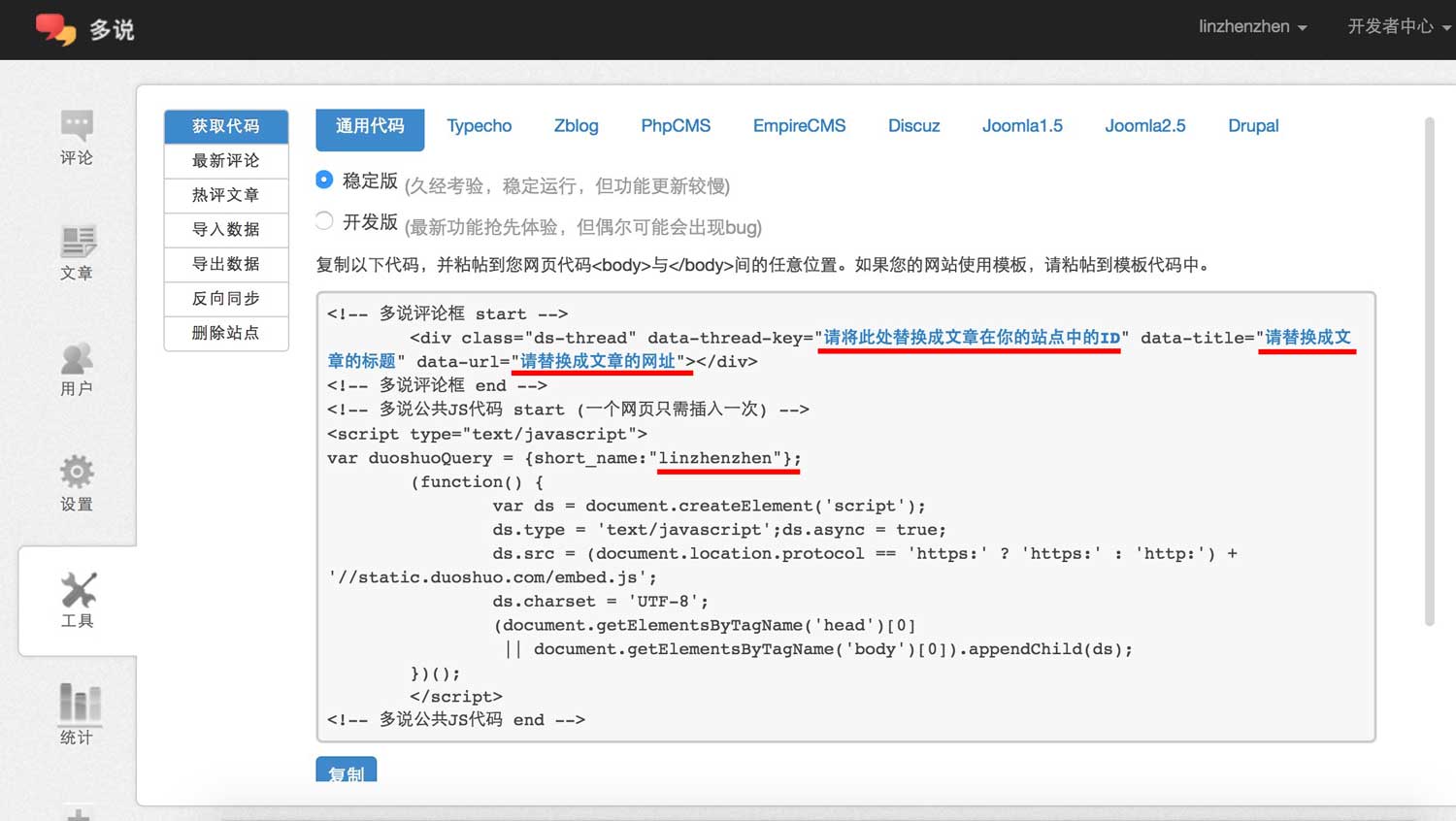Image resolution: width=1456 pixels, height=821 pixels.
Task: Click the 多说 brand name text
Action: [x=112, y=30]
